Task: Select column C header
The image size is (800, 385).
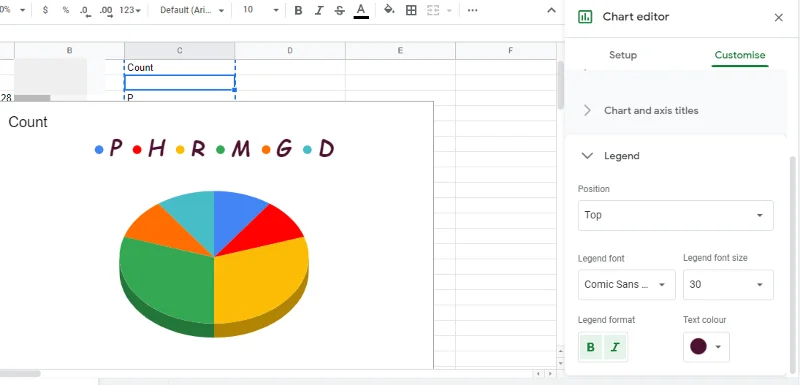Action: pyautogui.click(x=180, y=50)
